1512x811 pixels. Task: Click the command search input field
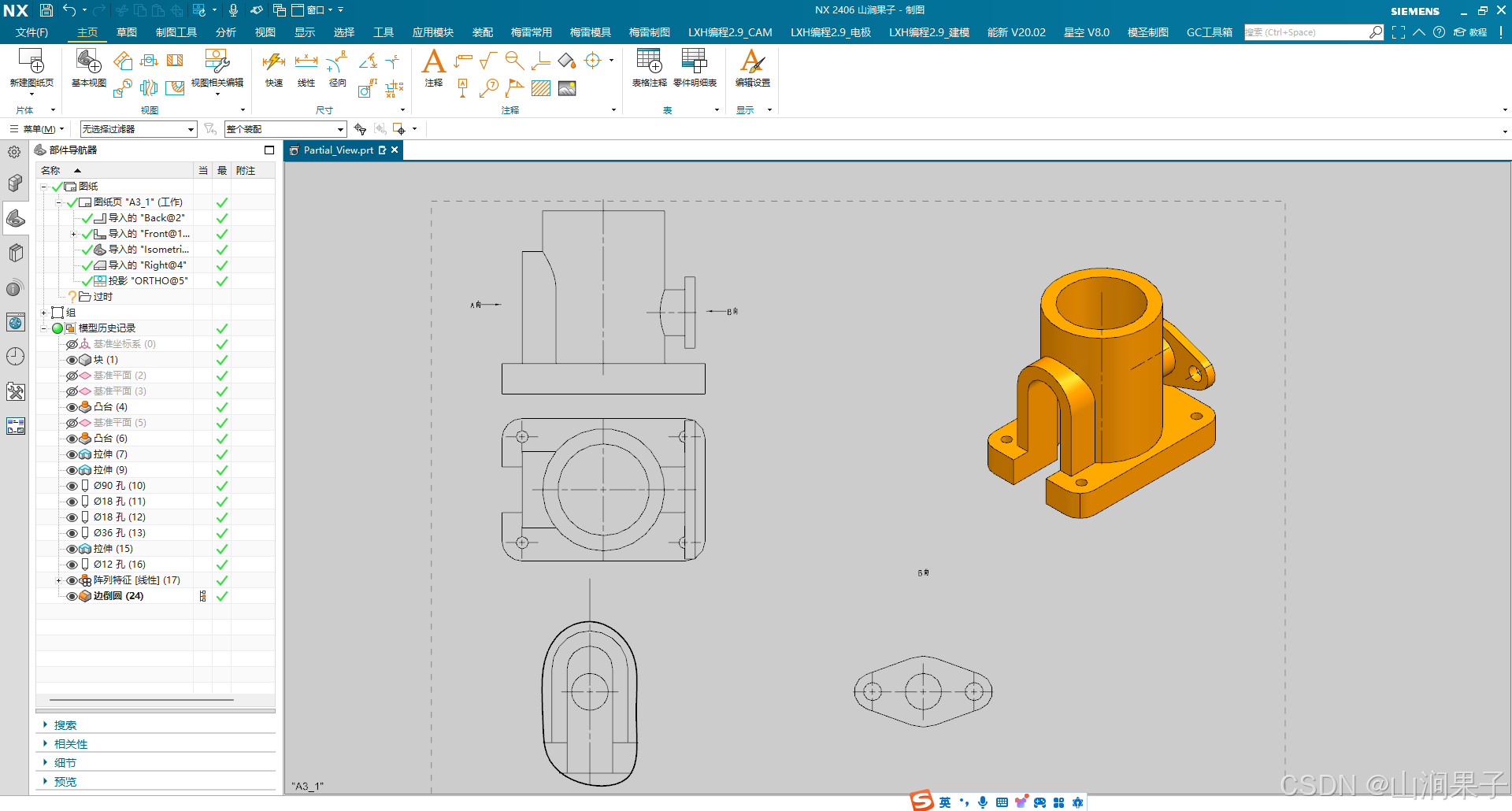pyautogui.click(x=1306, y=32)
